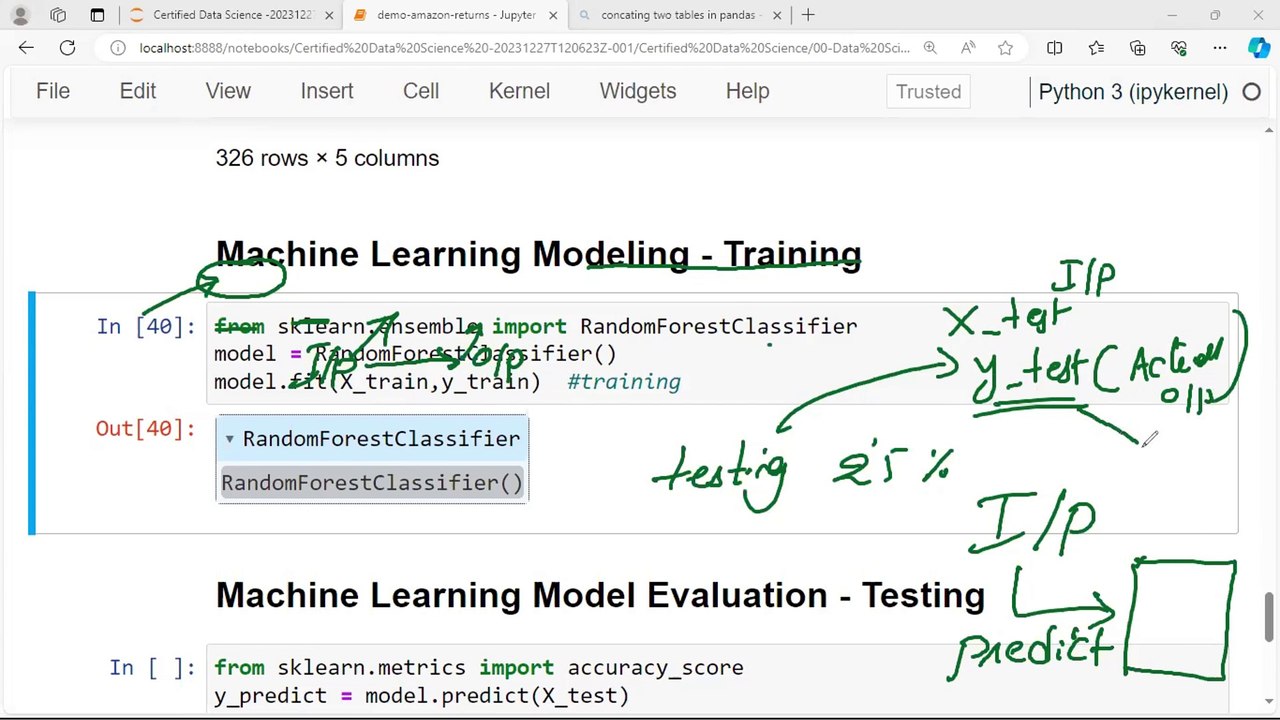Open the Jupyter Insert menu

pyautogui.click(x=327, y=91)
